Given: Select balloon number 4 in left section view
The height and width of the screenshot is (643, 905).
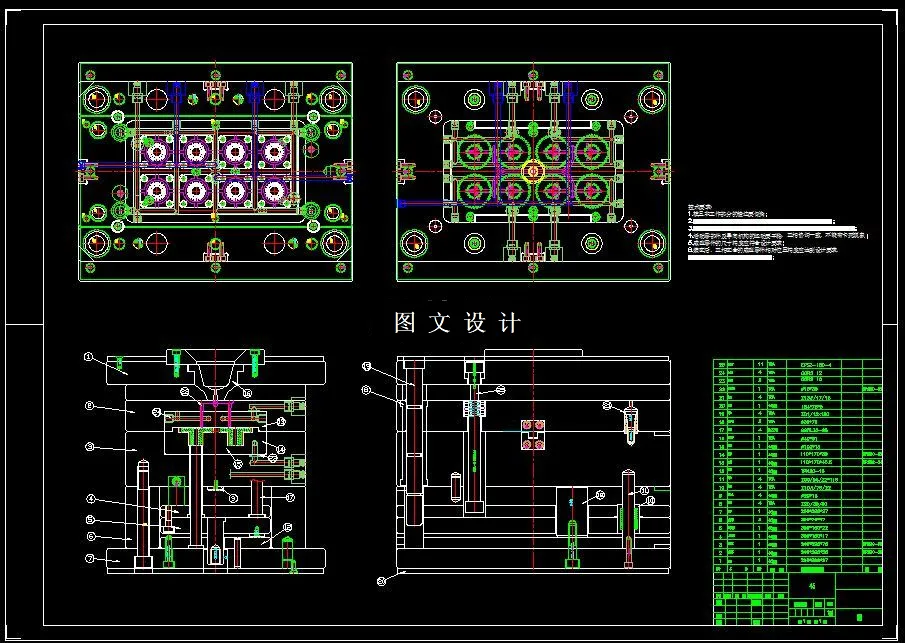Looking at the screenshot, I should pos(91,499).
